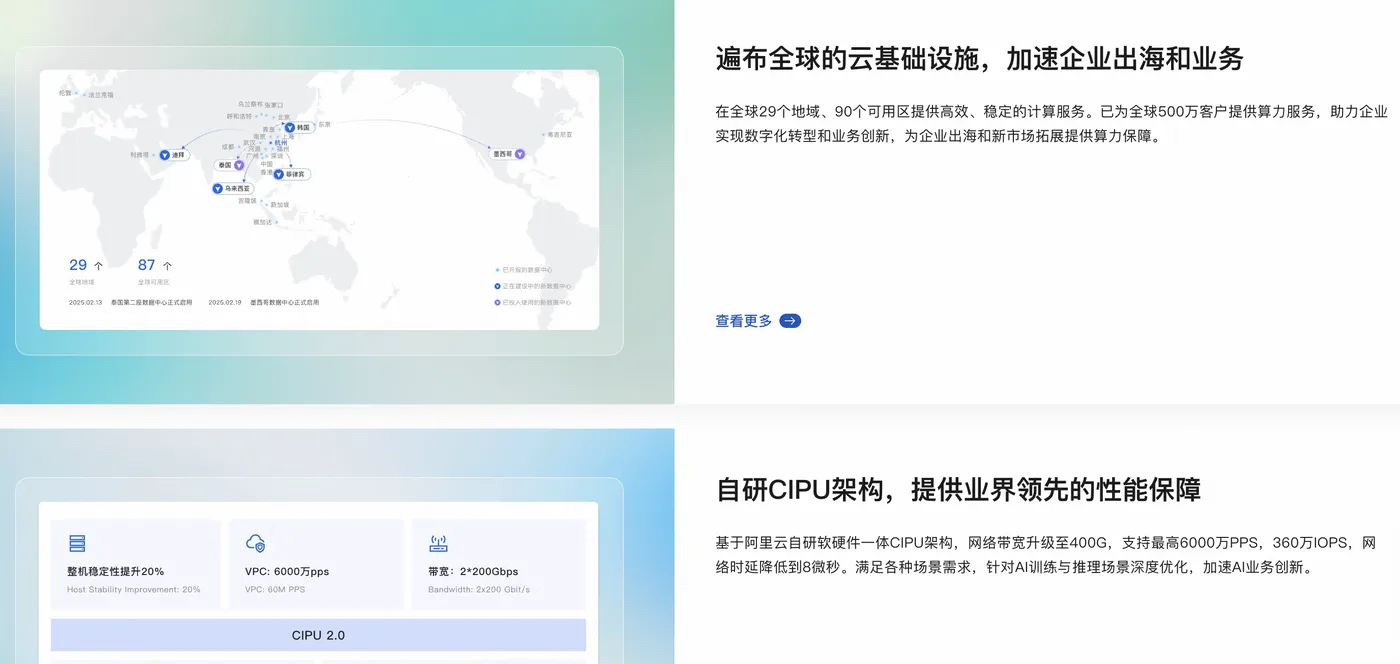Click the 呼和浩特 city label
1400x664 pixels.
pyautogui.click(x=239, y=116)
